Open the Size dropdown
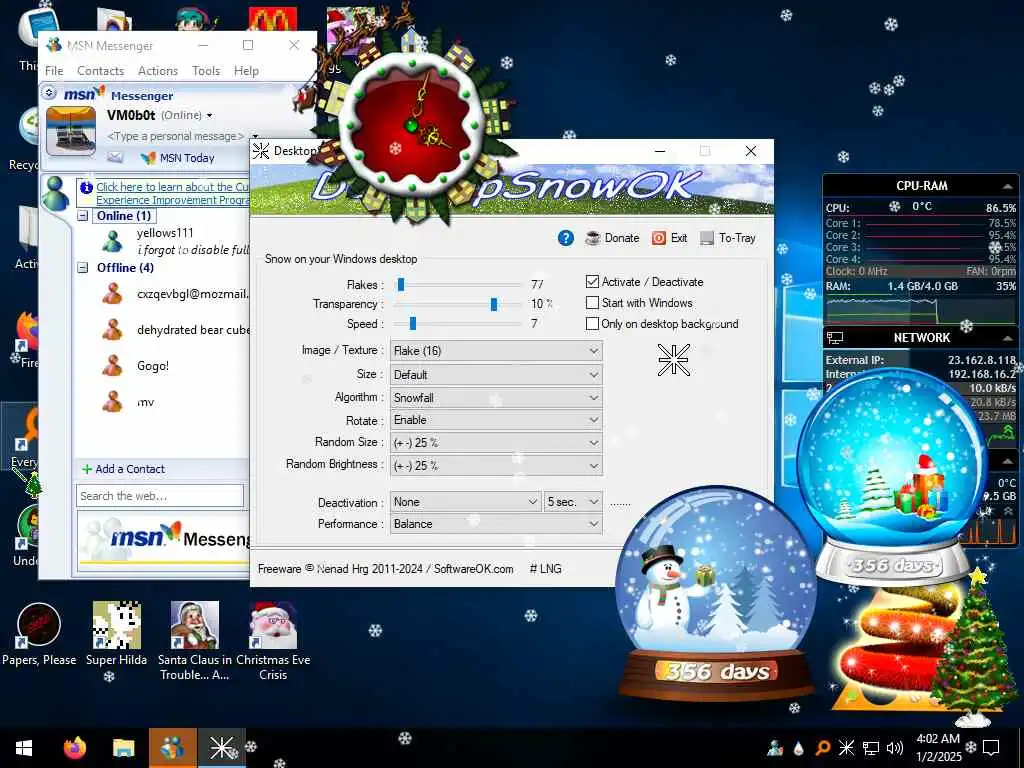The image size is (1024, 768). point(496,375)
